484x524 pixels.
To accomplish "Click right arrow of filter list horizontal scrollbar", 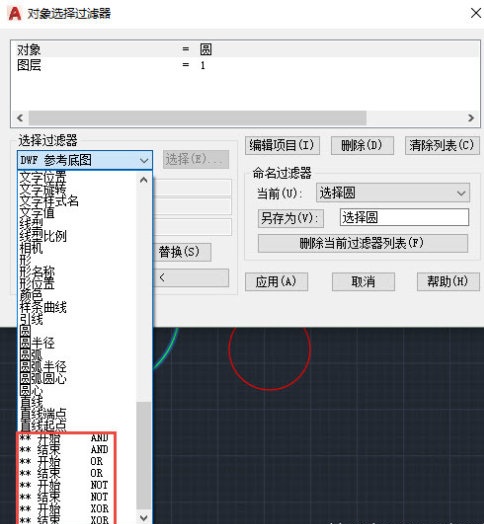I will coord(471,118).
